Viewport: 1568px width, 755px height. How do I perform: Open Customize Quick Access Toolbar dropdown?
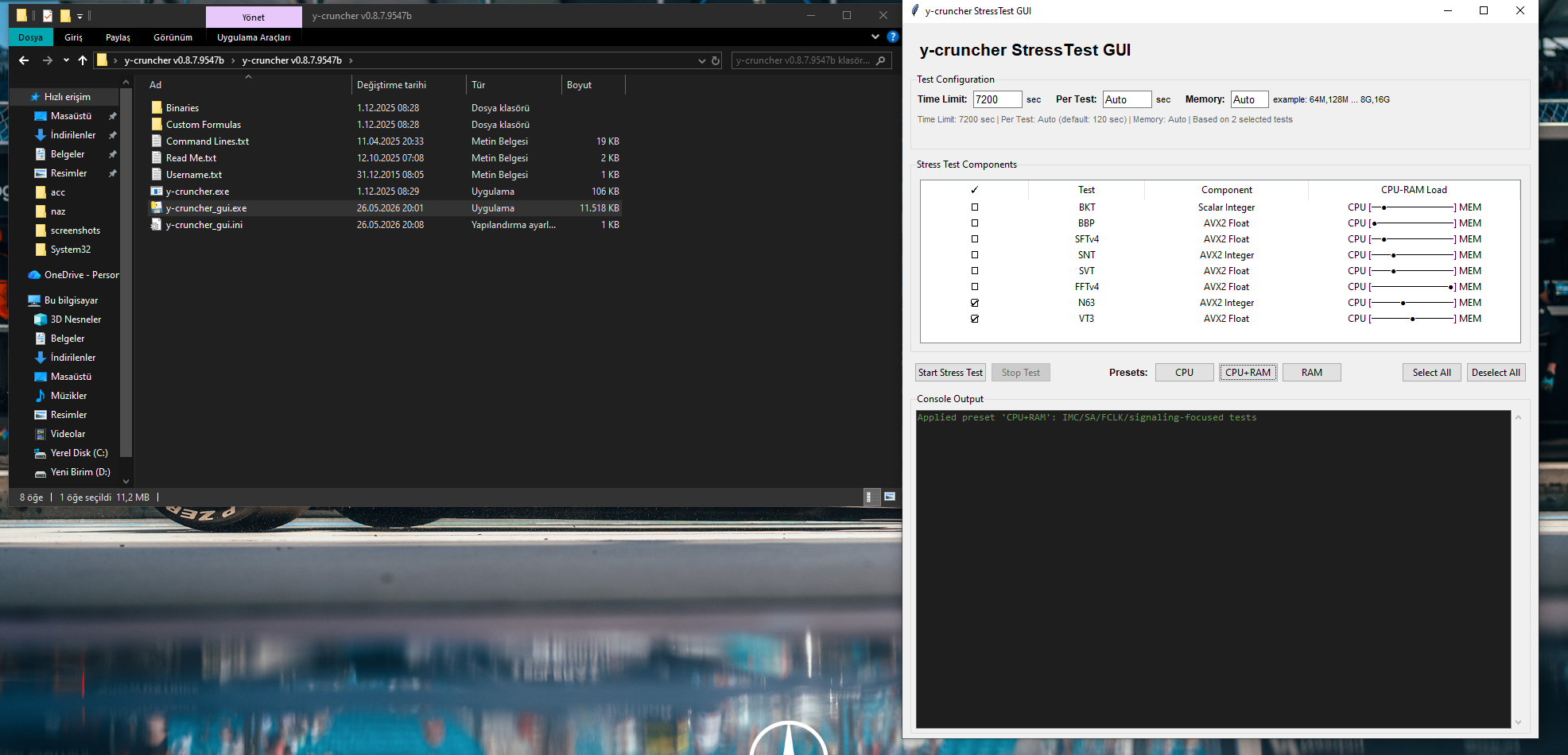tap(80, 16)
